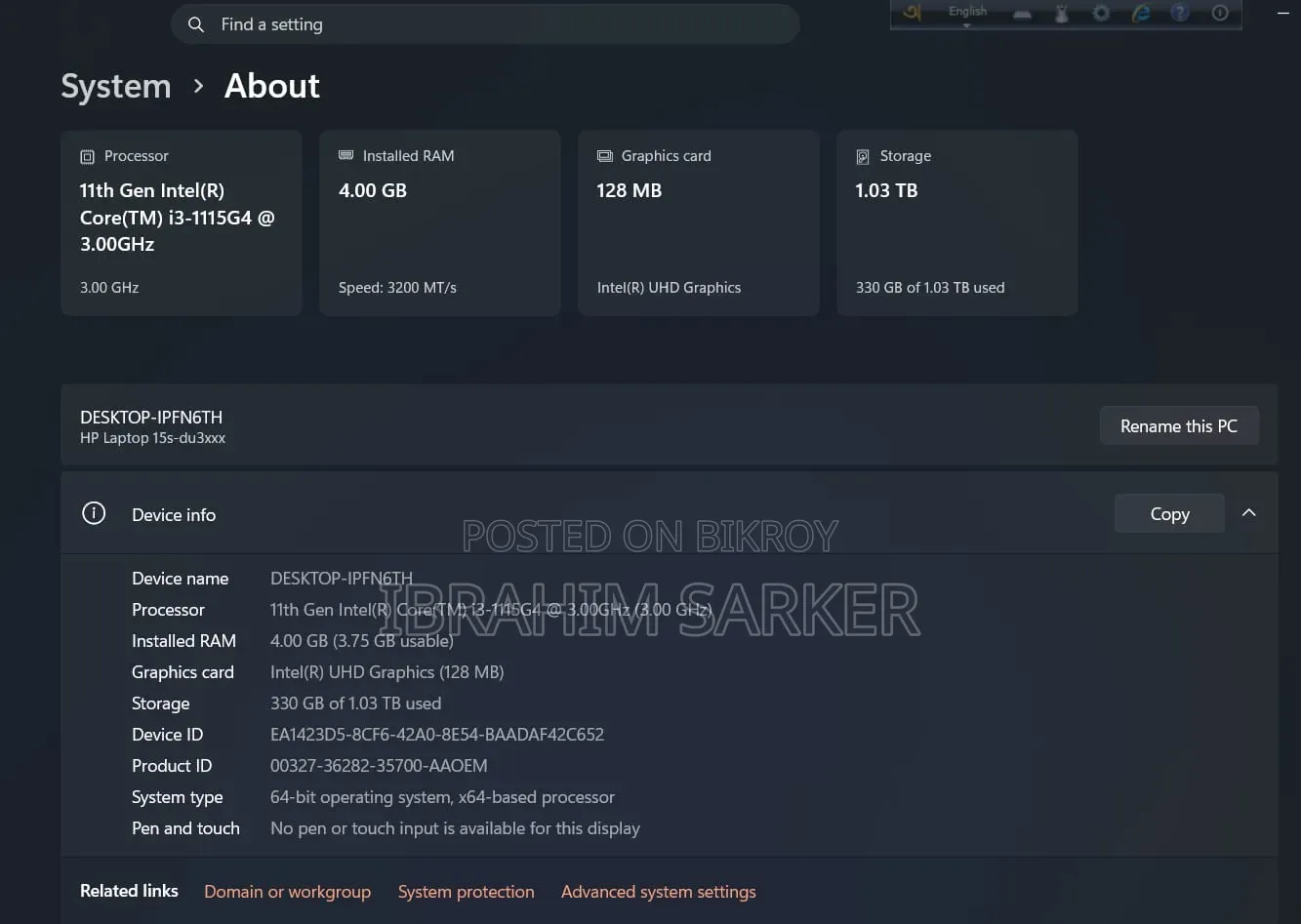
Task: Select the 128 MB Graphics card value
Action: coord(630,190)
